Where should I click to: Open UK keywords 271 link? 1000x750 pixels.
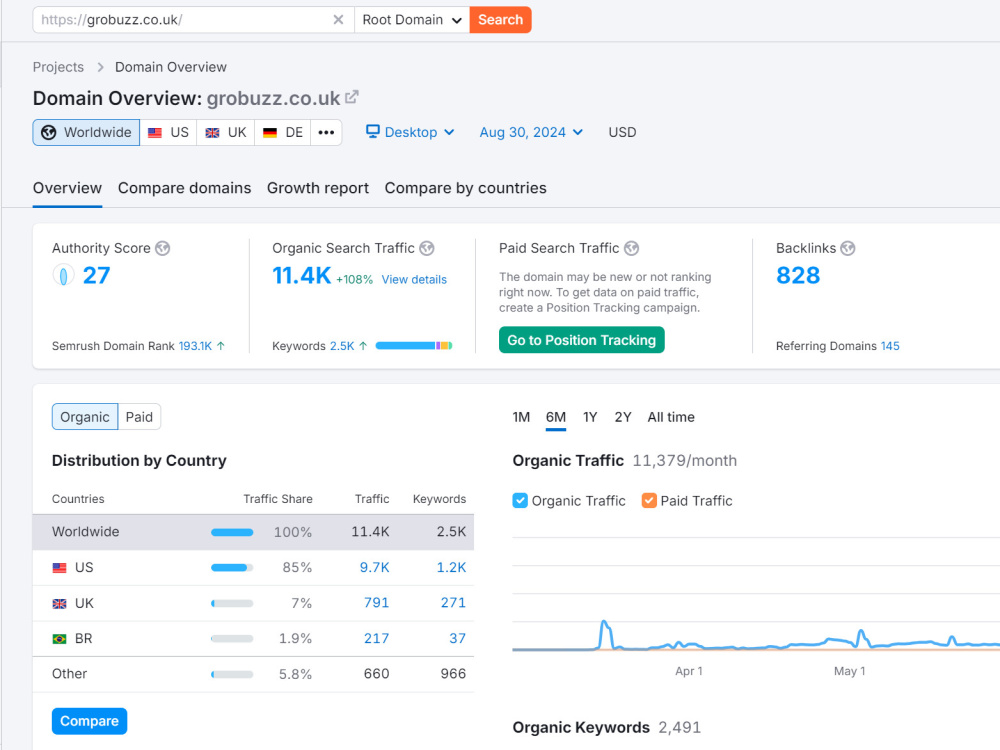click(x=453, y=603)
